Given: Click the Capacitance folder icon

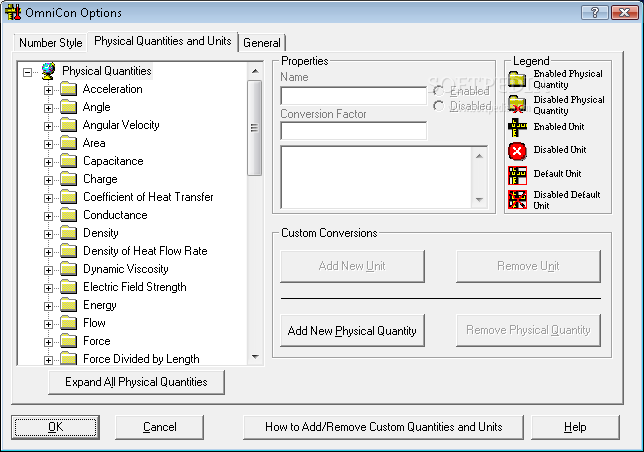Looking at the screenshot, I should [68, 161].
